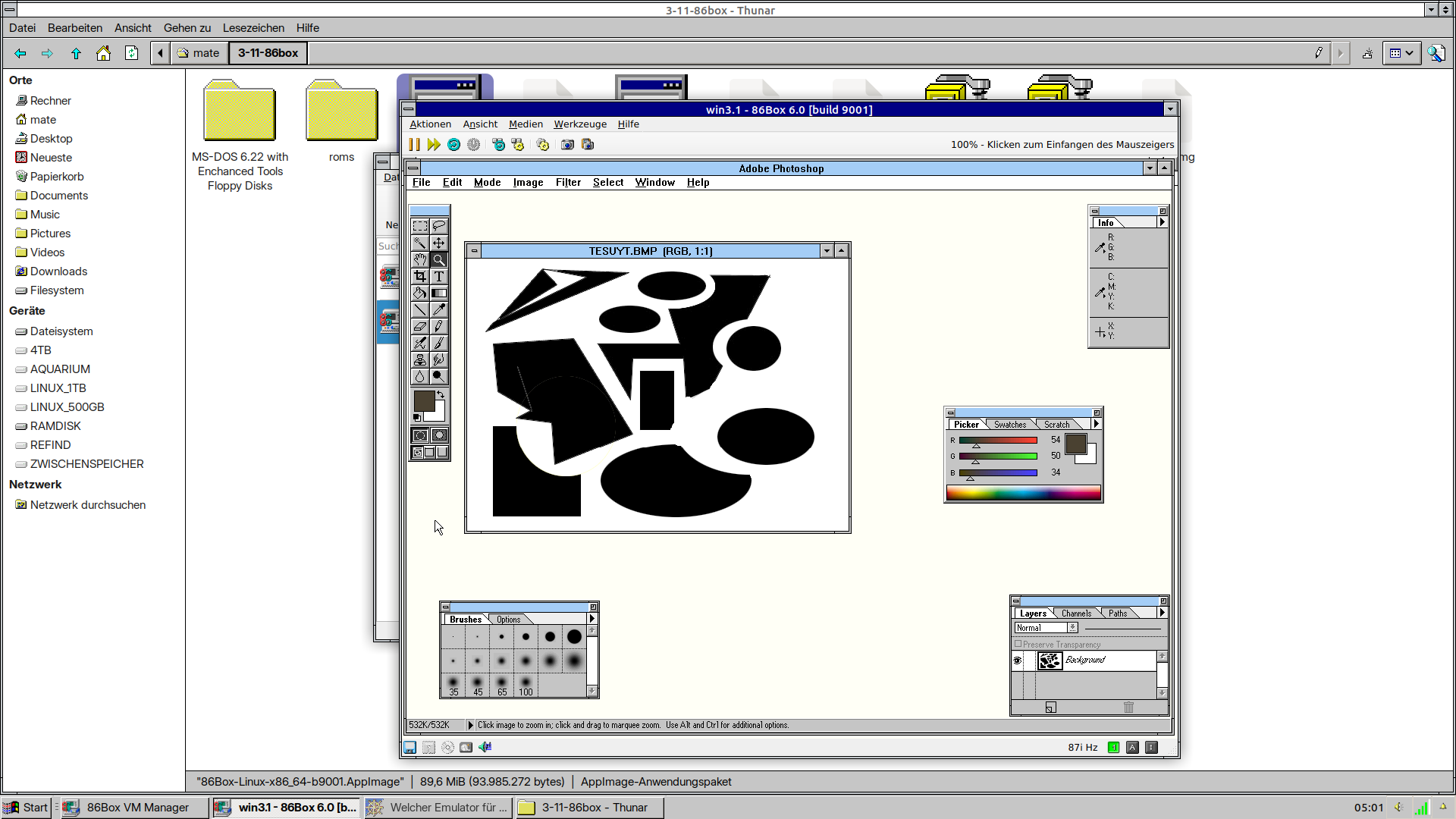The image size is (1456, 819).
Task: Select the Smudge tool
Action: 439,359
